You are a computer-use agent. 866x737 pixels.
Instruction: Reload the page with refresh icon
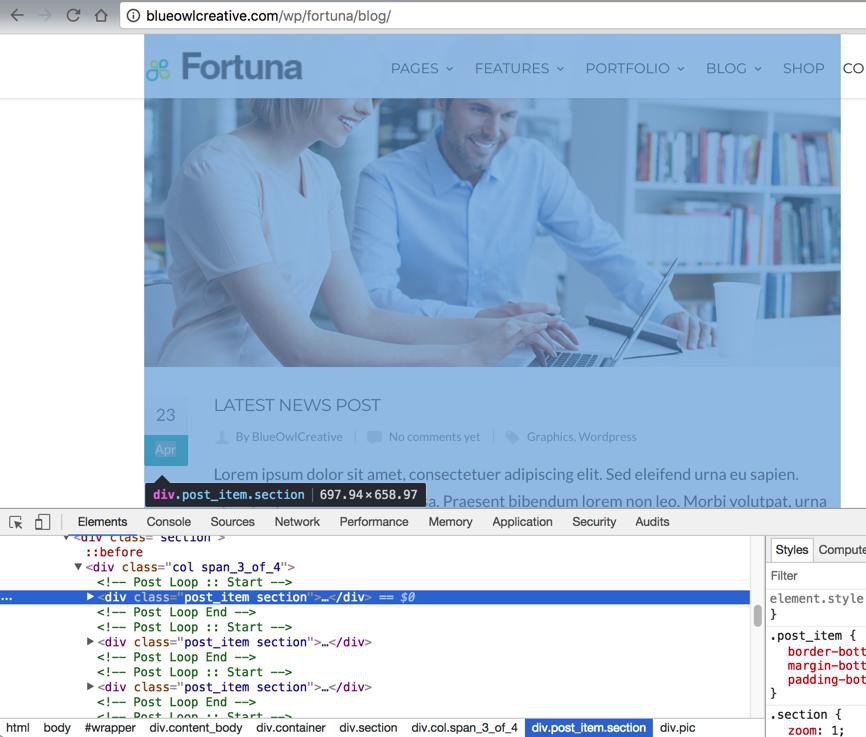(x=73, y=15)
